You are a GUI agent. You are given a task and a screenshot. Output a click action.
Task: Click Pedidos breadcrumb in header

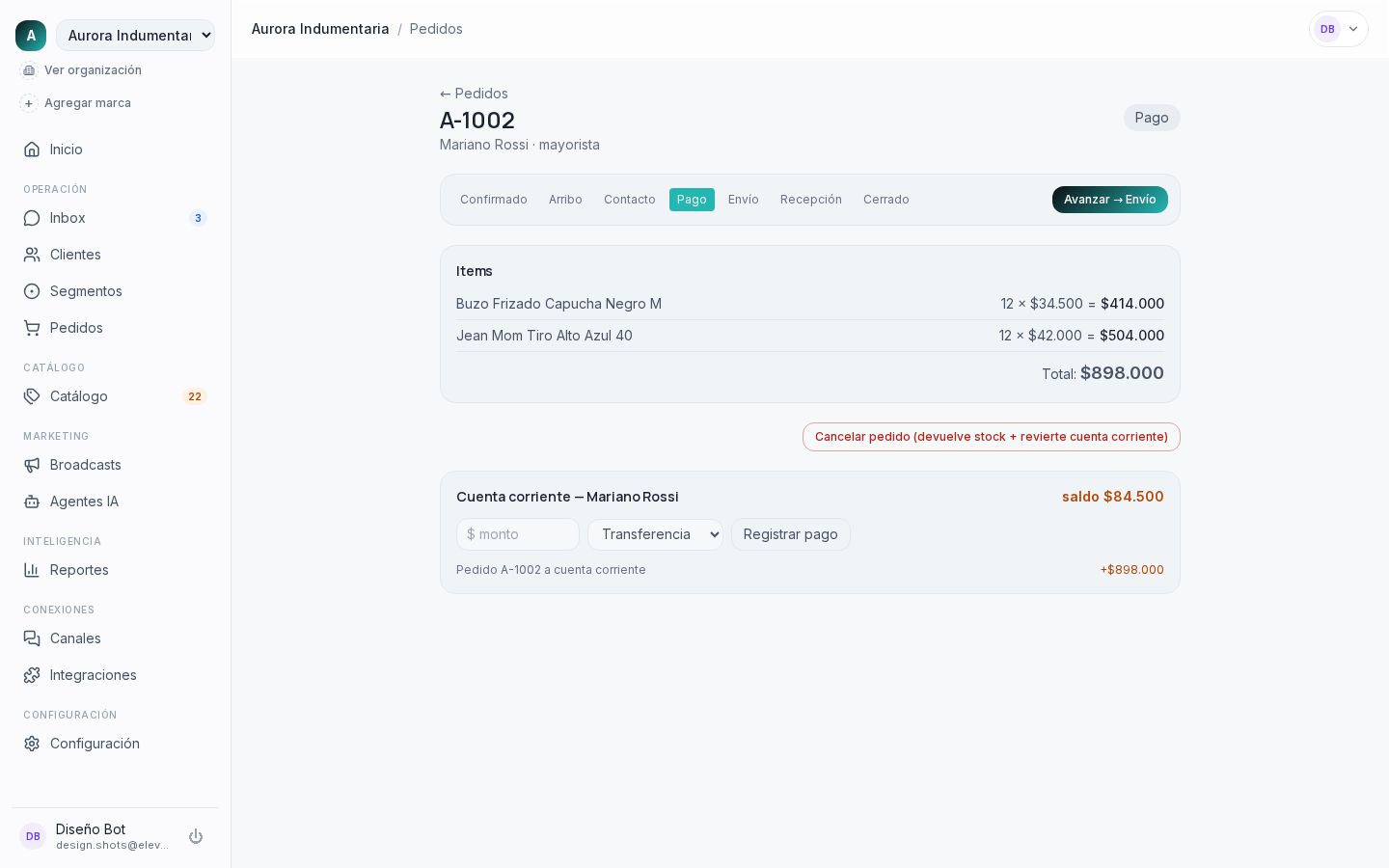pyautogui.click(x=436, y=29)
